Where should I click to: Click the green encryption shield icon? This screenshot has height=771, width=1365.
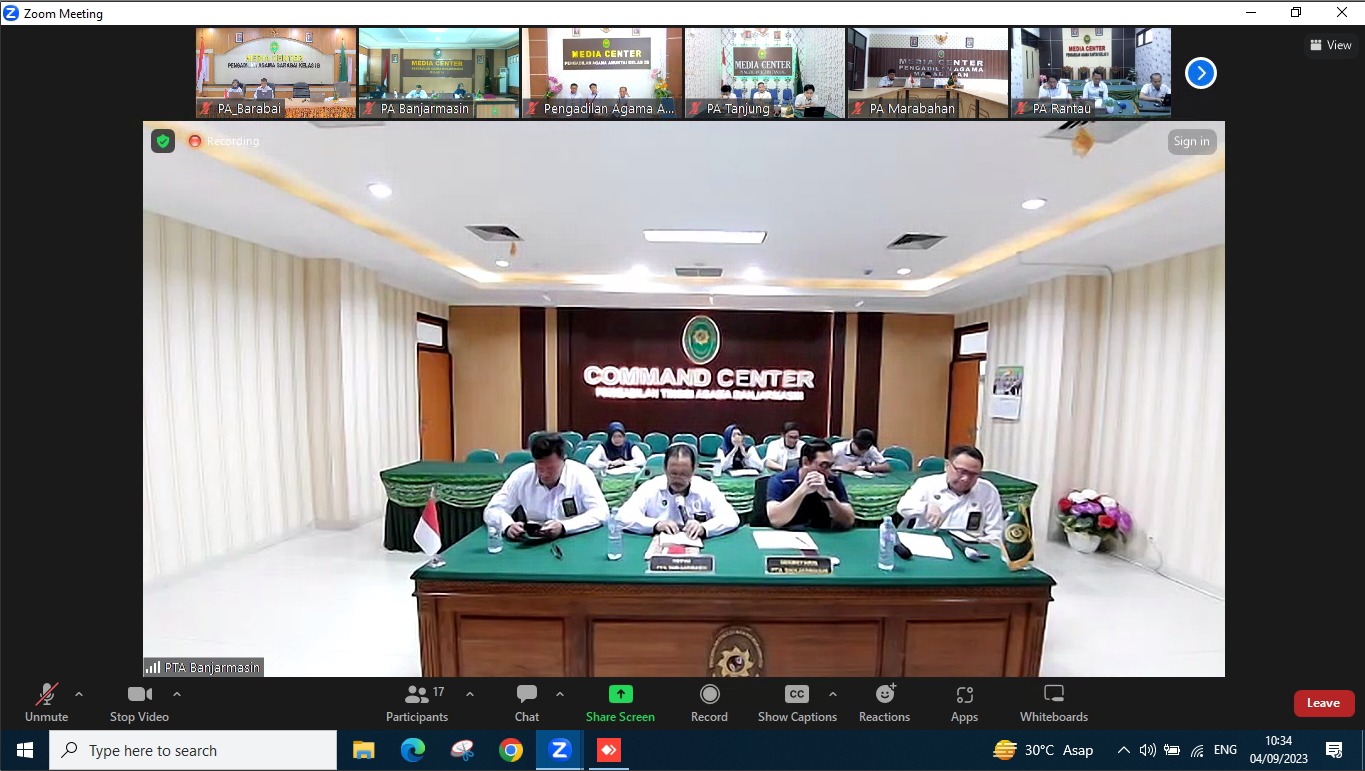click(163, 141)
